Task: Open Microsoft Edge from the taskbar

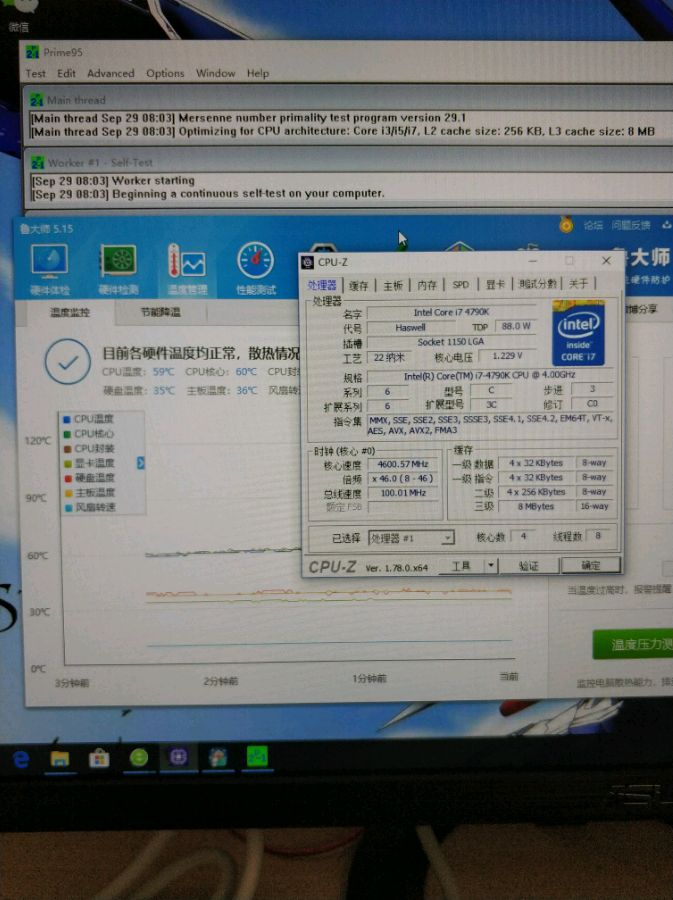Action: (x=21, y=759)
